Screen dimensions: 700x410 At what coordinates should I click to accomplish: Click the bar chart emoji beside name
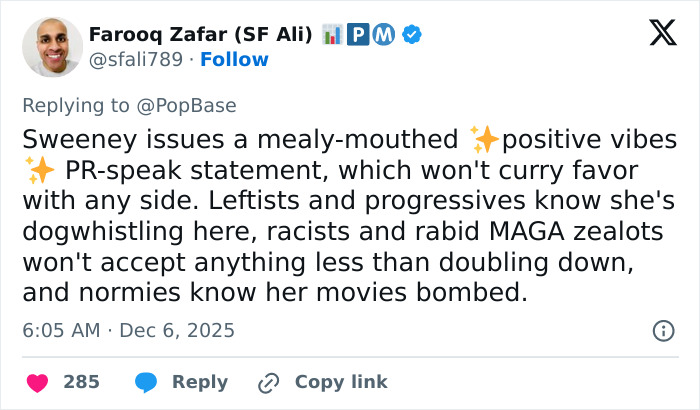coord(332,35)
